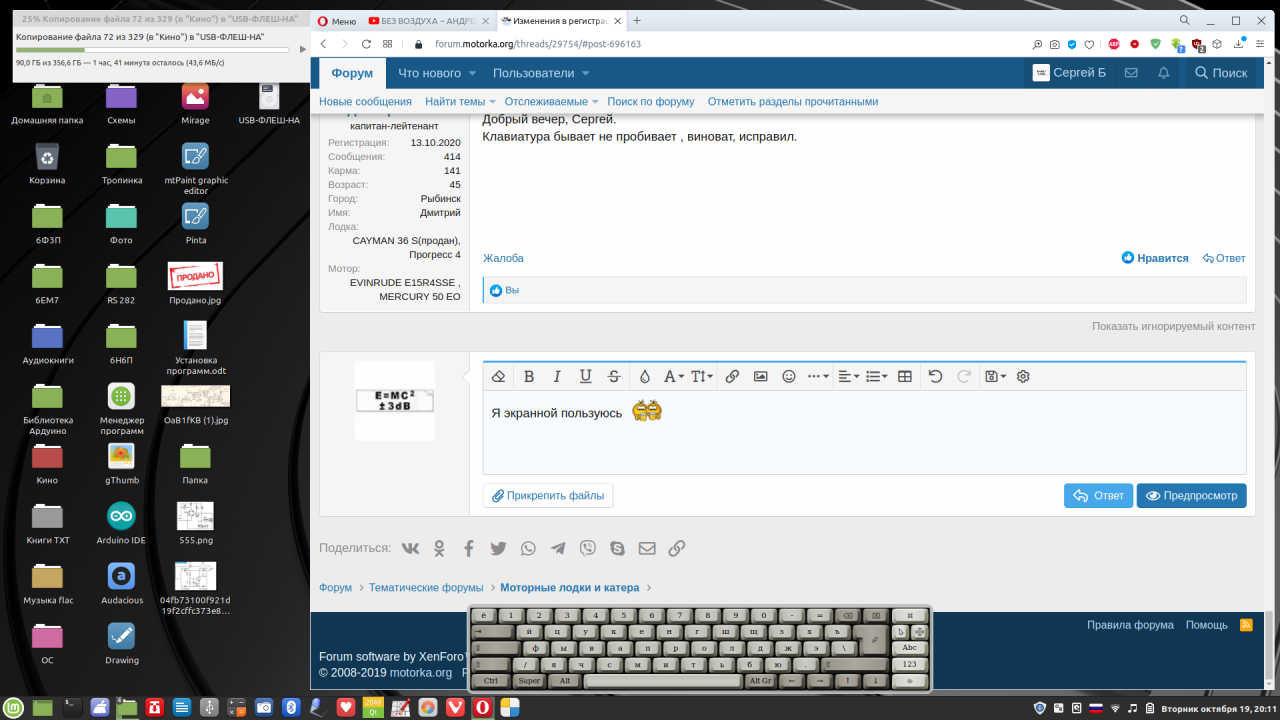Viewport: 1280px width, 720px height.
Task: Click the insert image icon in editor
Action: tap(760, 376)
